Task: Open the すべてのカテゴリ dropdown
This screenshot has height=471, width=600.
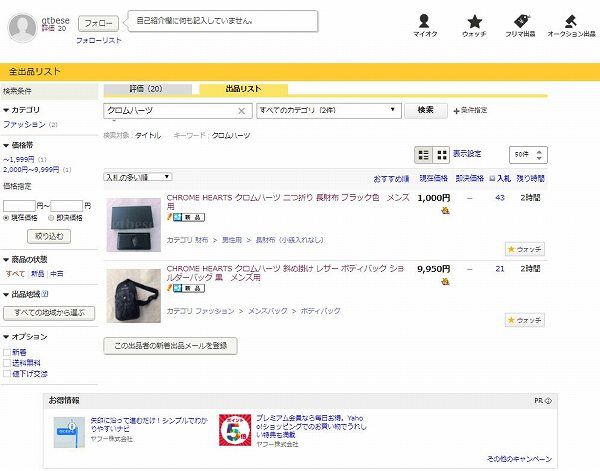Action: pyautogui.click(x=329, y=111)
